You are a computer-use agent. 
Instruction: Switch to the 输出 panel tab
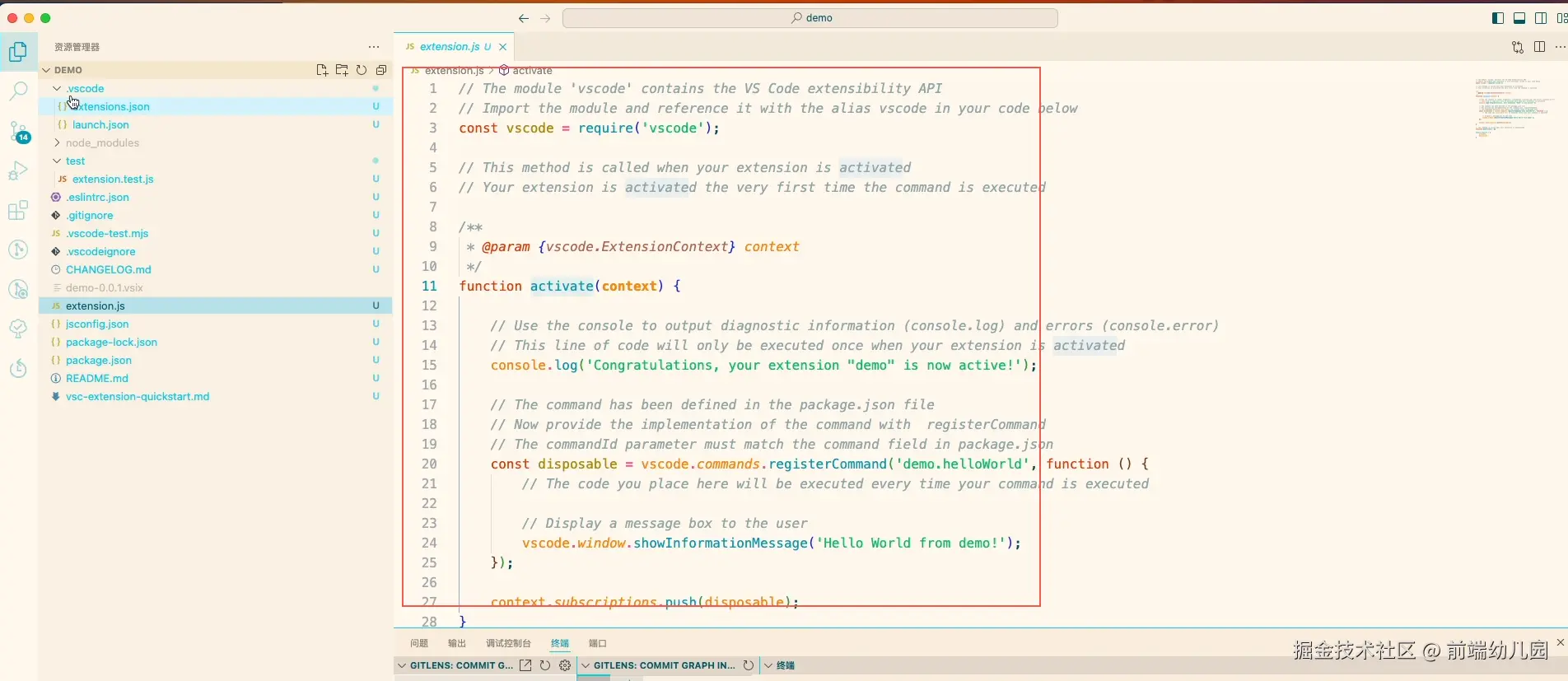[x=457, y=643]
